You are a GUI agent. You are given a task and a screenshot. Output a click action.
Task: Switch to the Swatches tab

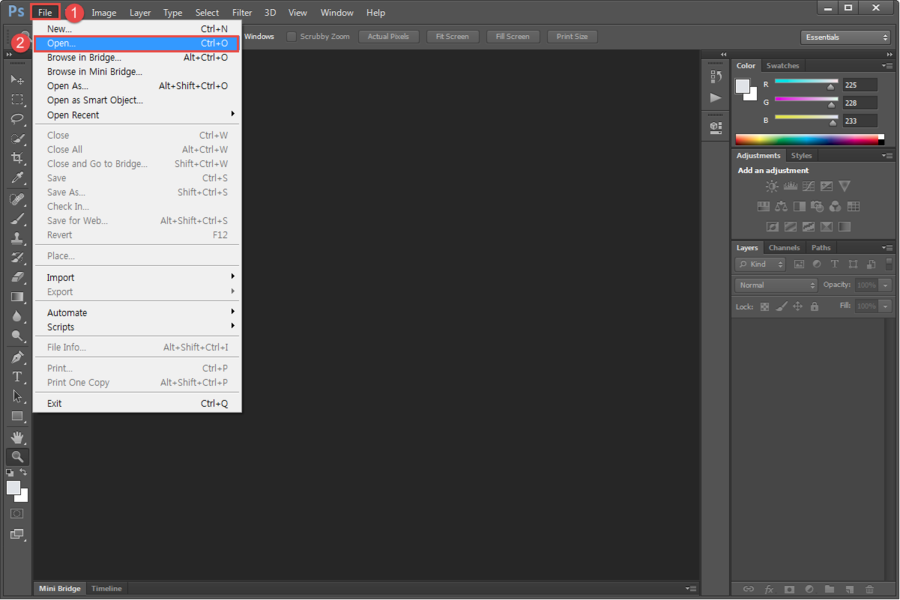point(782,66)
